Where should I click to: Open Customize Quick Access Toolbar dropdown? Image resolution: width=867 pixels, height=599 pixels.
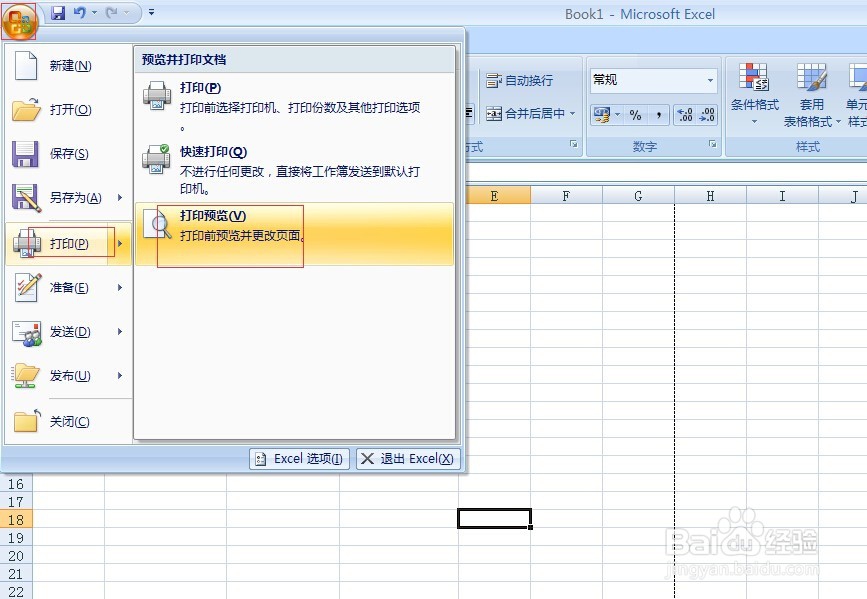point(152,12)
